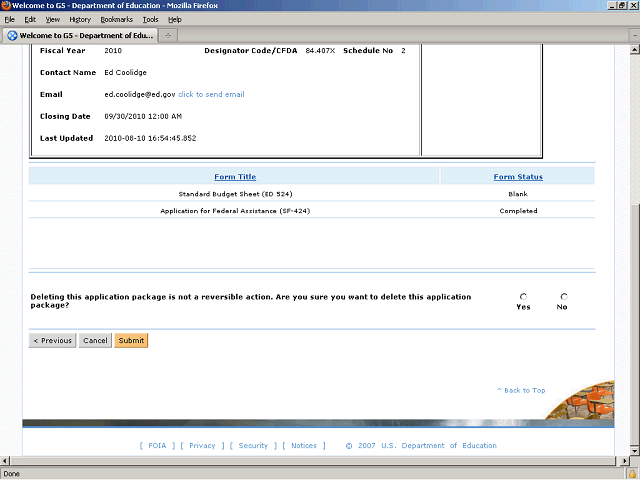Select the Welcome to G5 browser tab
This screenshot has width=640, height=480.
[80, 36]
